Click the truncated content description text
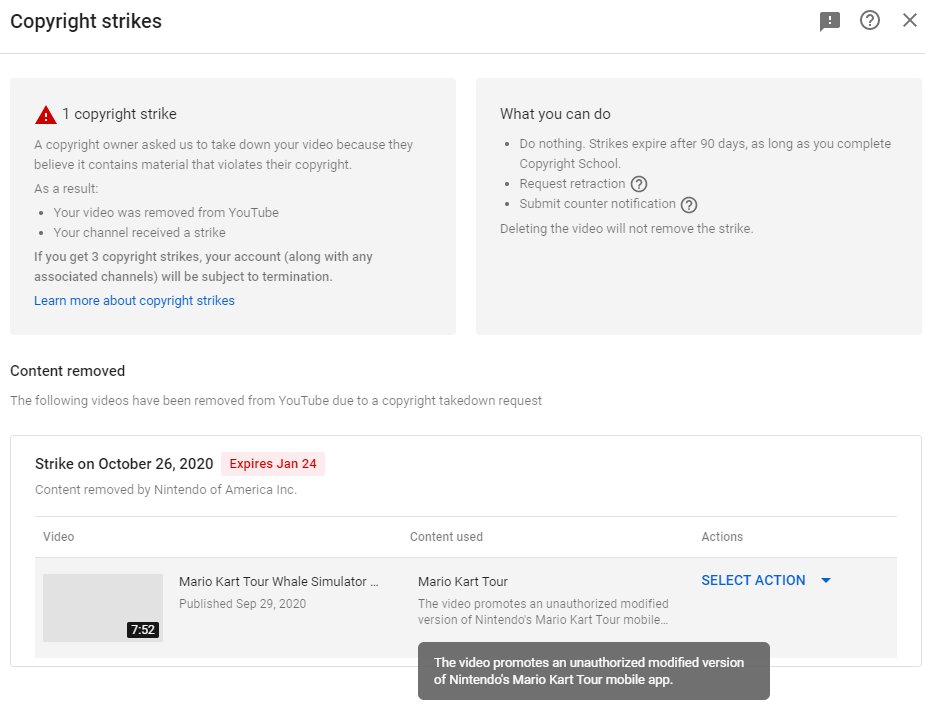 (543, 612)
